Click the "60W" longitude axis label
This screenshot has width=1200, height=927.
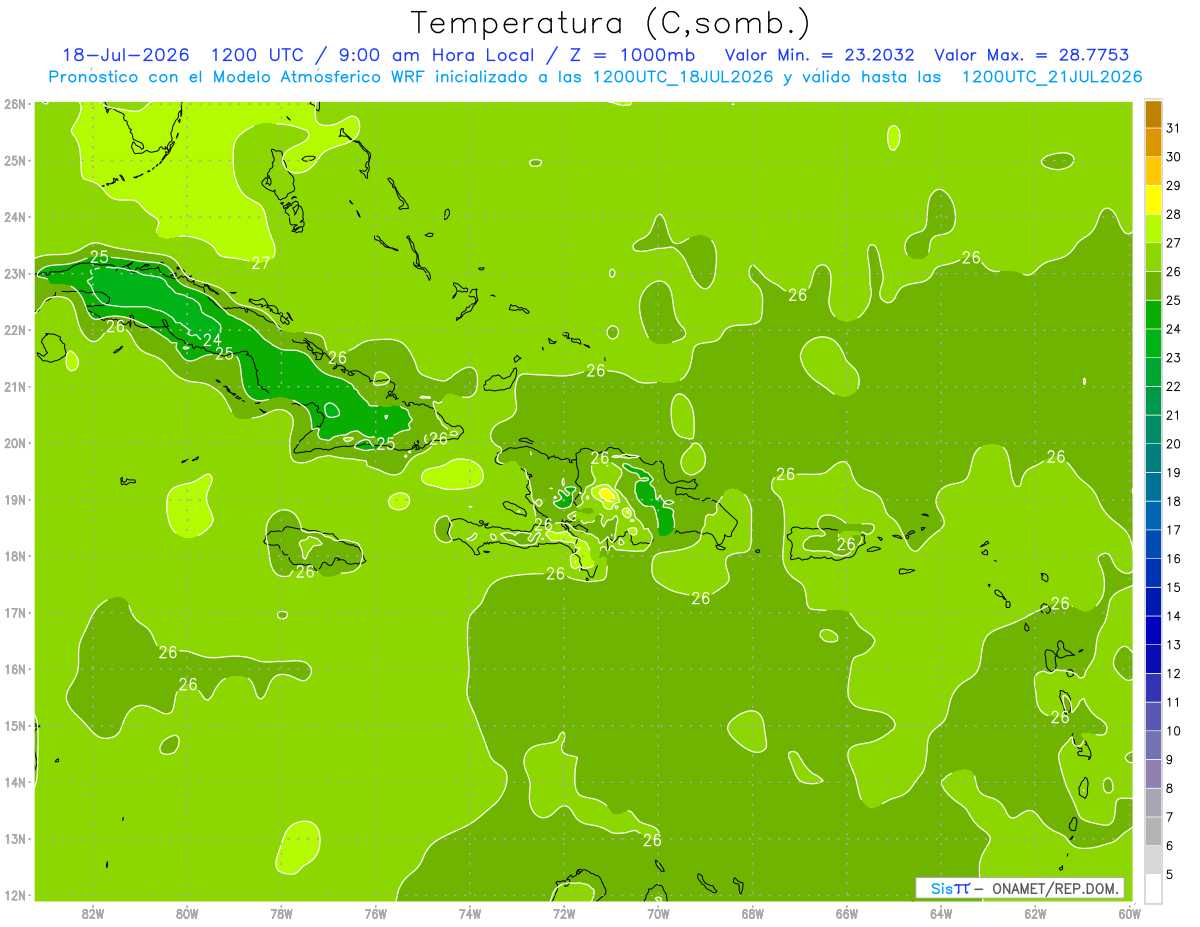coord(1129,913)
